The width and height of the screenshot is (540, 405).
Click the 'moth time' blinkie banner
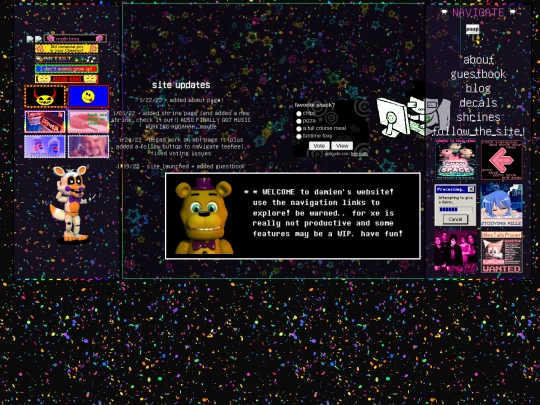[x=75, y=38]
